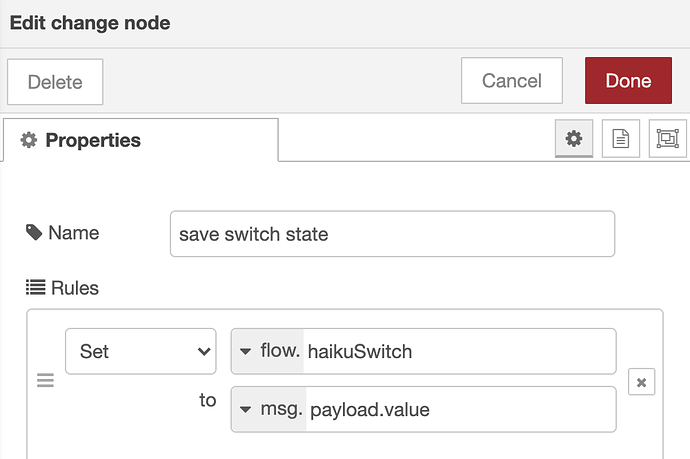Open the node description document icon
Image resolution: width=690 pixels, height=459 pixels.
pos(620,139)
